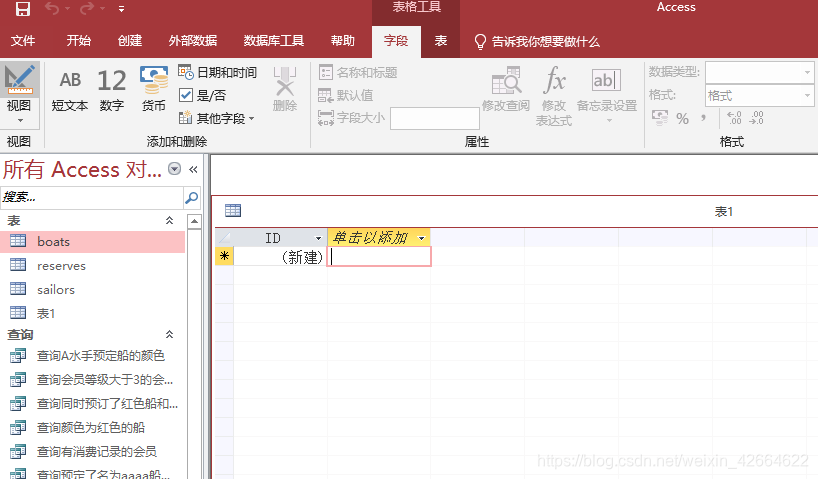Switch to the 开始 ribbon tab
The image size is (818, 479).
pyautogui.click(x=79, y=41)
